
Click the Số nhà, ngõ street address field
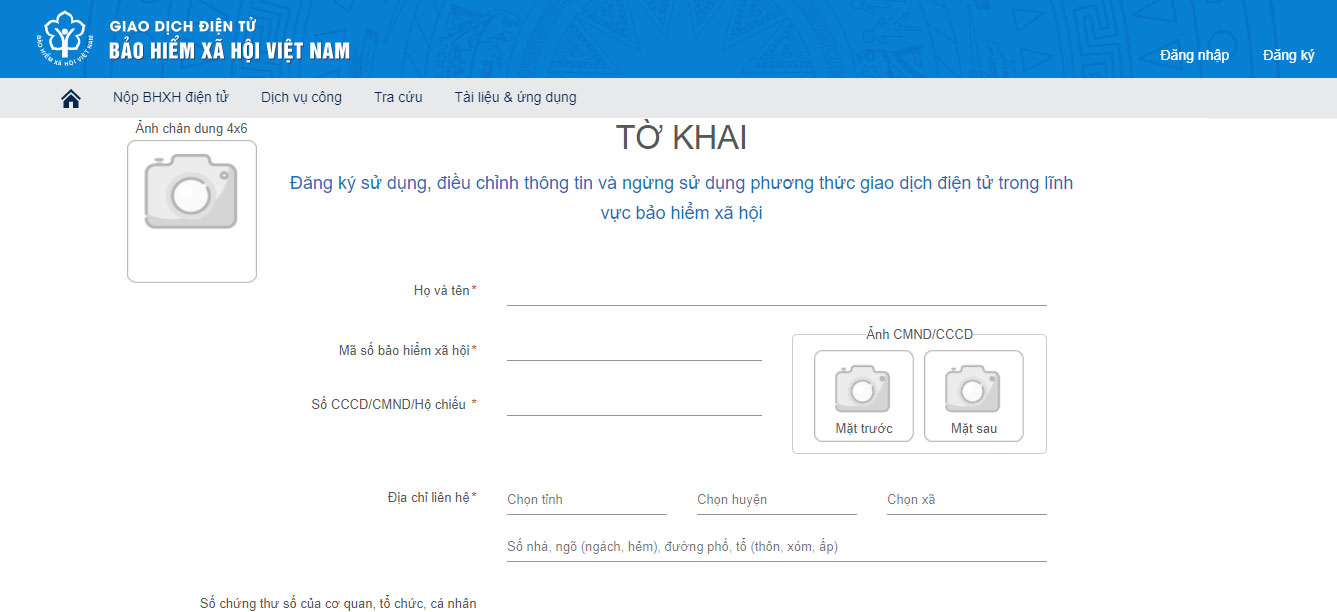[776, 547]
